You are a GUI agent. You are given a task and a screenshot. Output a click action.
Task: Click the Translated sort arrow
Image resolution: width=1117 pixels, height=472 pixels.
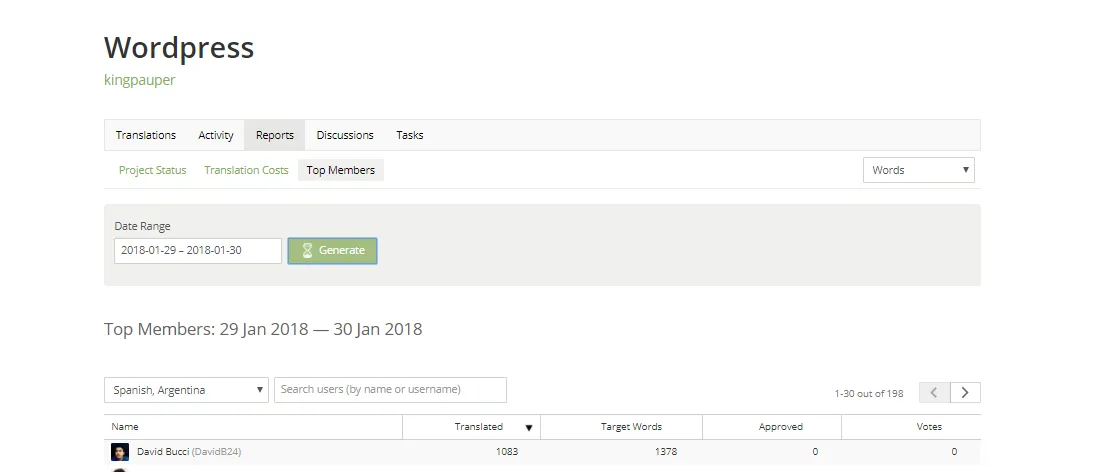point(529,428)
